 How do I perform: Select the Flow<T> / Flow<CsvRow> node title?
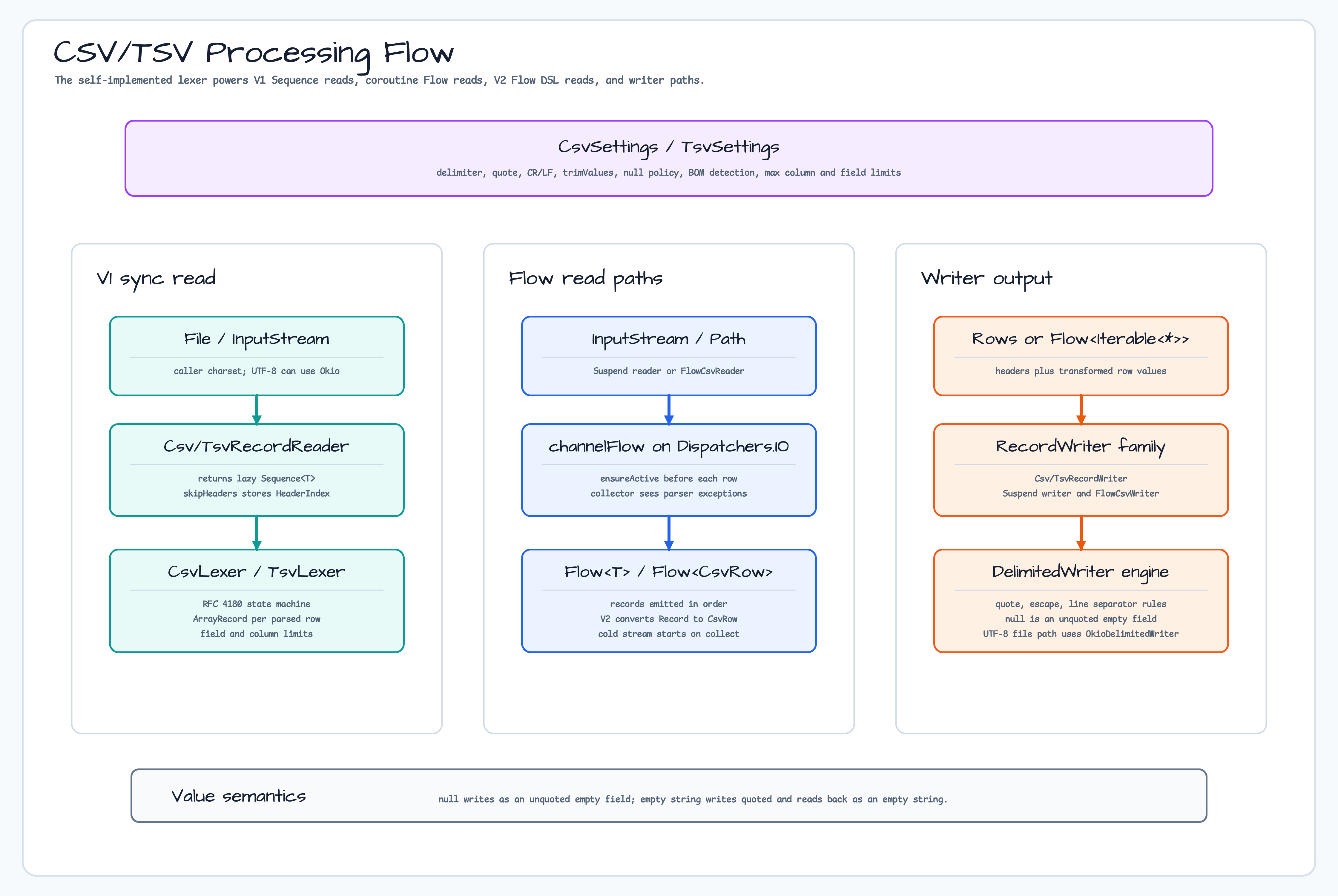668,572
